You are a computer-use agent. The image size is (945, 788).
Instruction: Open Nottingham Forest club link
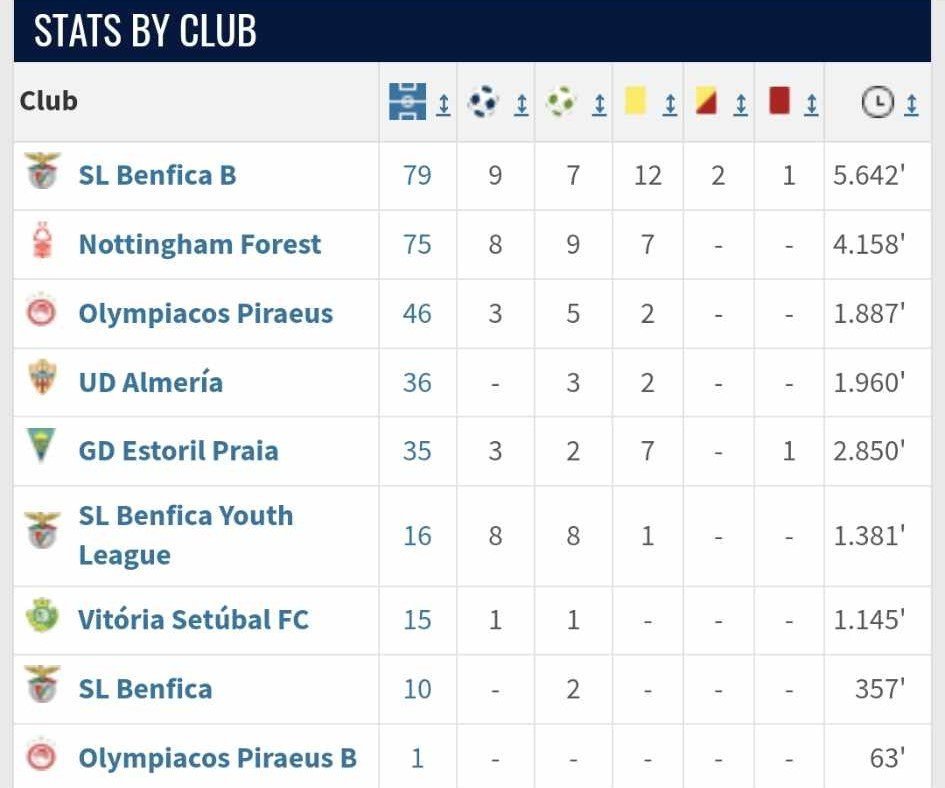(199, 244)
